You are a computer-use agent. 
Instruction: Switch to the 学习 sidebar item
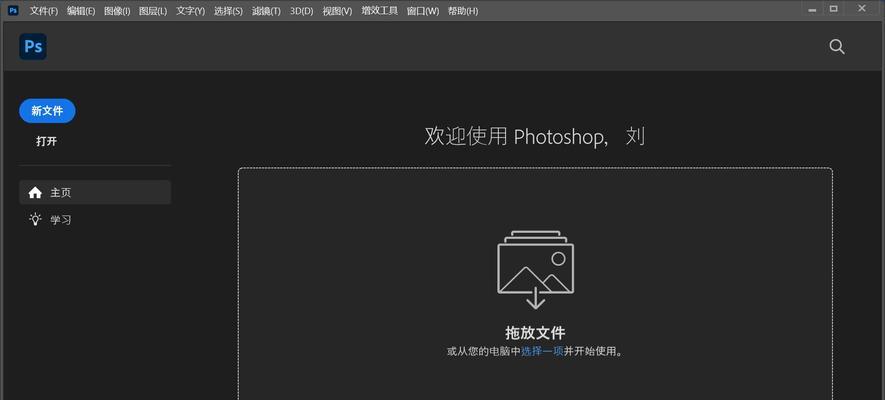pyautogui.click(x=95, y=219)
